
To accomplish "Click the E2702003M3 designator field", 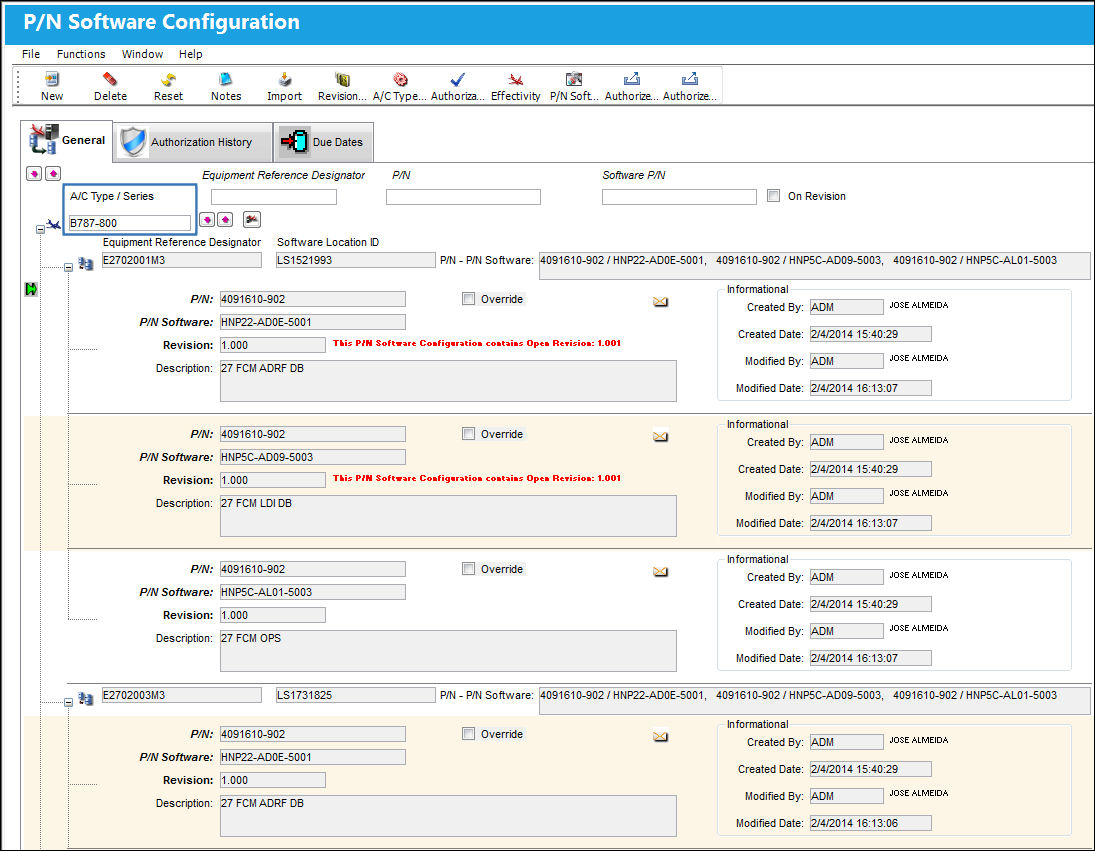I will tap(182, 695).
